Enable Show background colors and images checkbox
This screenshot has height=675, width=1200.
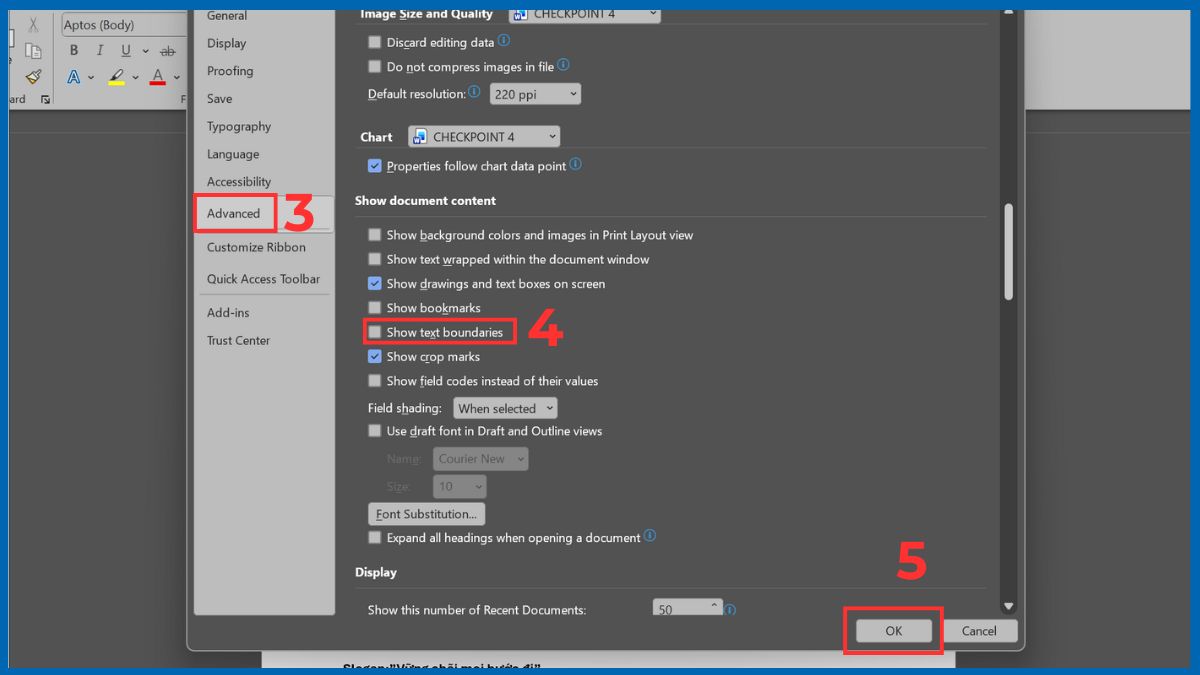tap(375, 235)
